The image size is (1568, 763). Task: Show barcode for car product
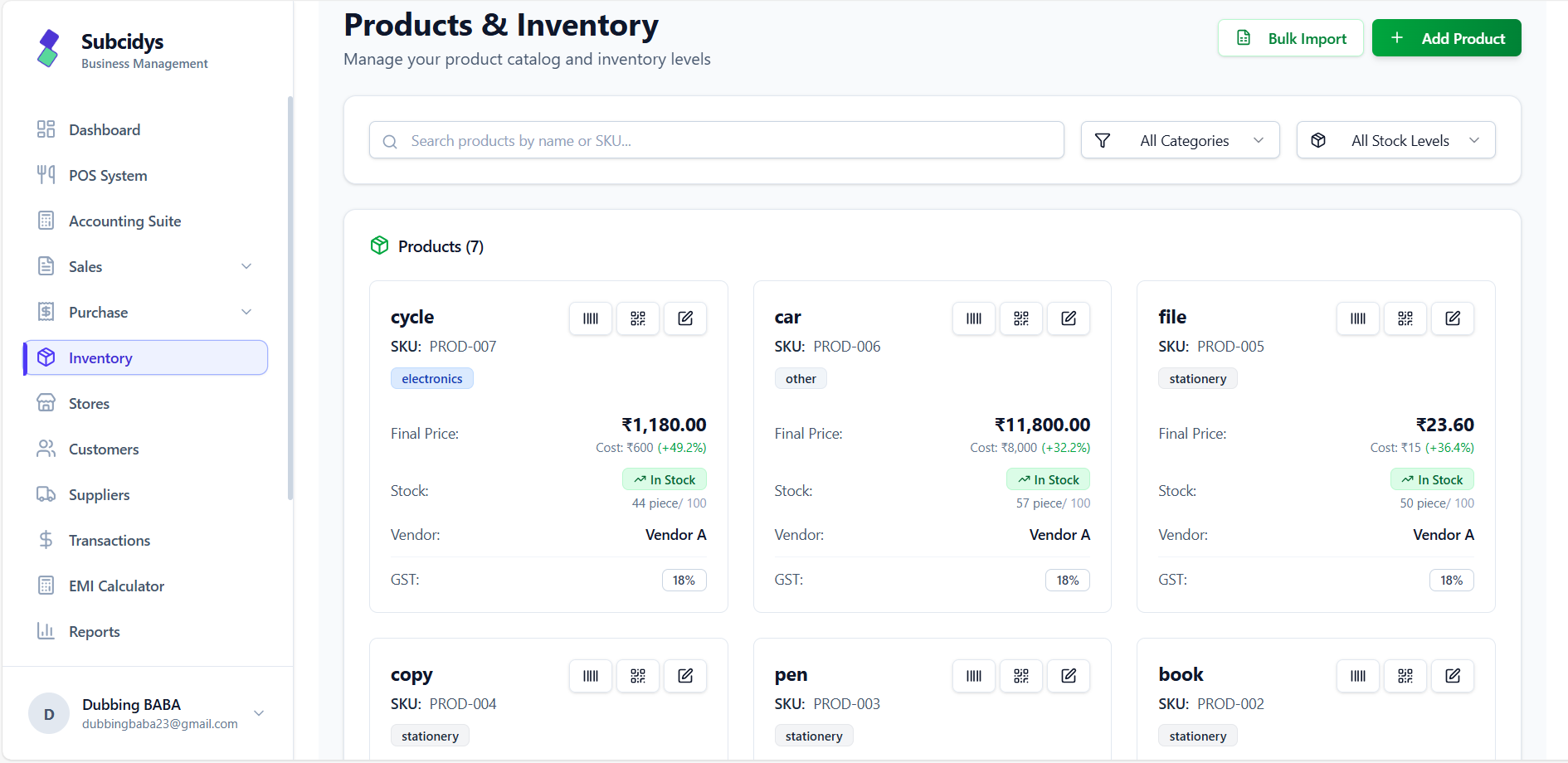(974, 318)
